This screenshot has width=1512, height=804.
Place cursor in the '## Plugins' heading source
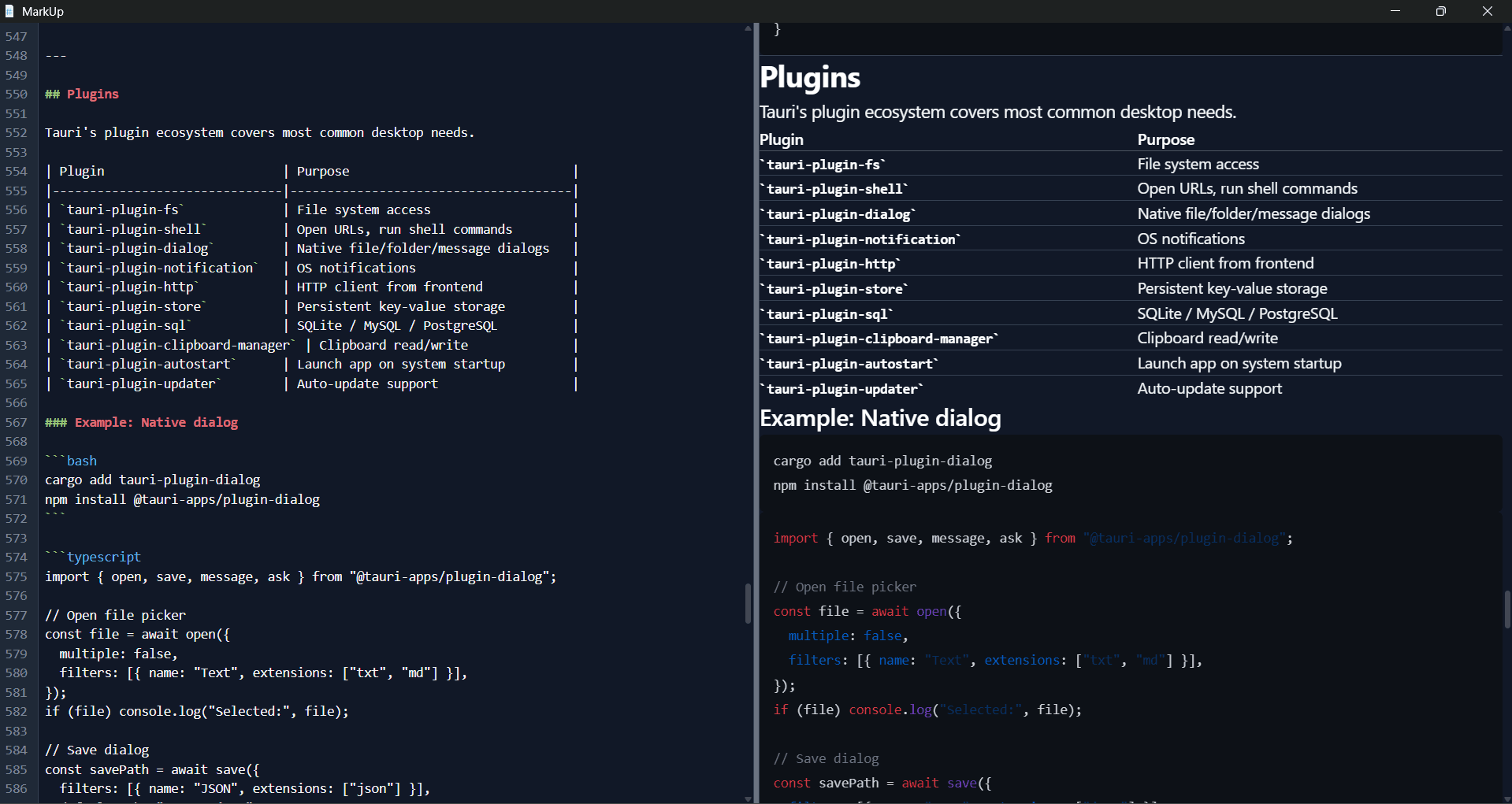pos(82,94)
